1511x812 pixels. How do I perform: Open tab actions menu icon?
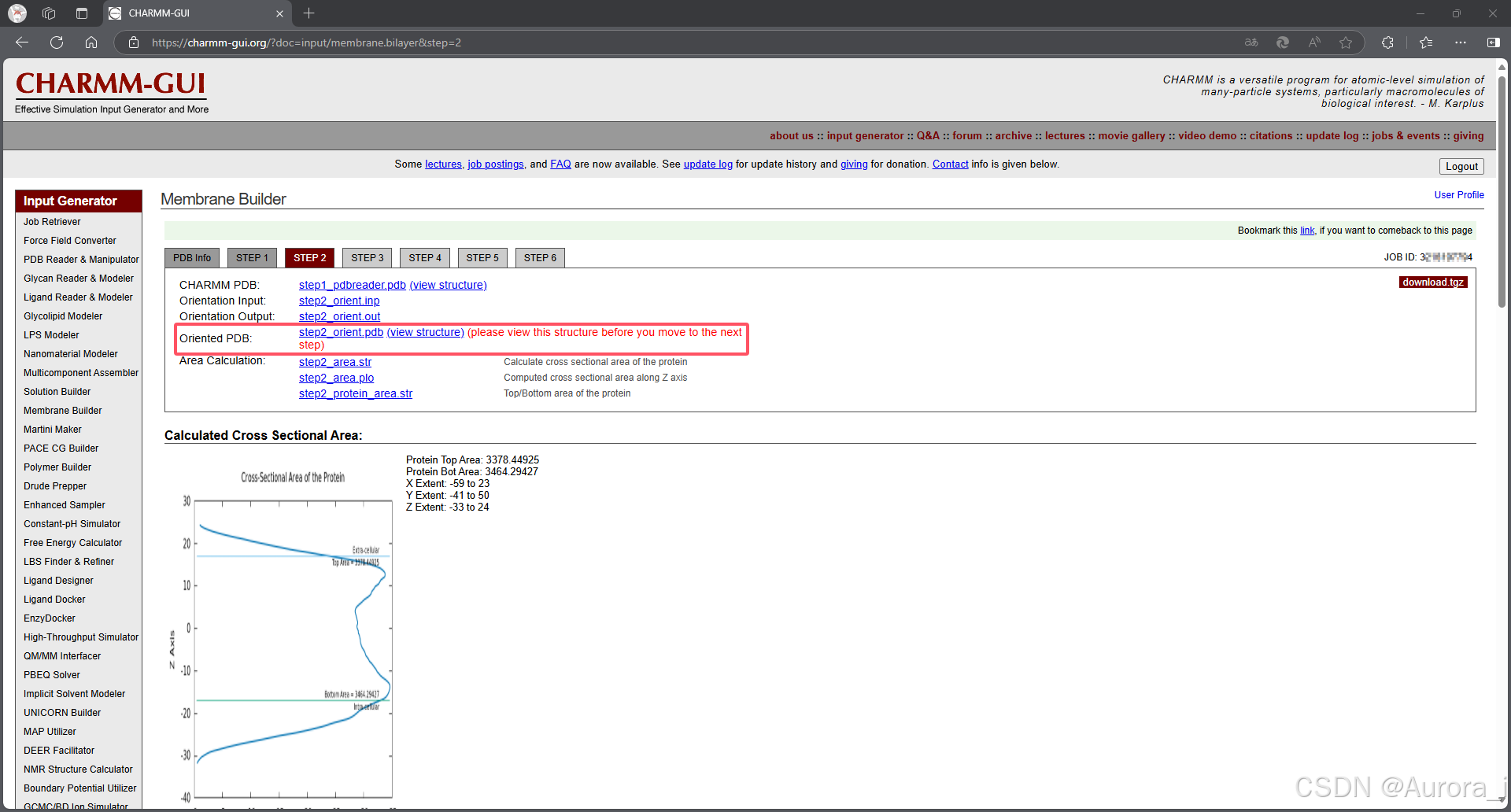coord(82,13)
